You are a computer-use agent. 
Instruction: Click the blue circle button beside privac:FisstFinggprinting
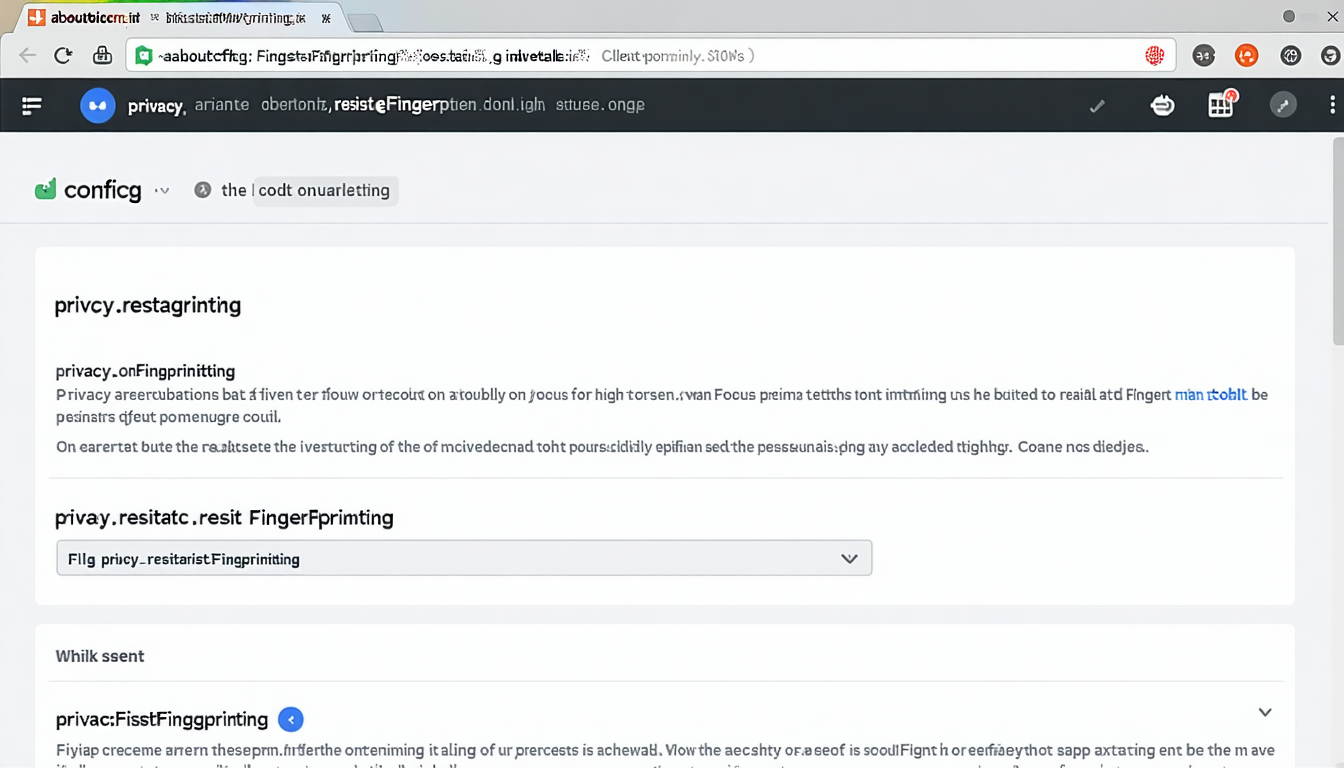tap(290, 719)
